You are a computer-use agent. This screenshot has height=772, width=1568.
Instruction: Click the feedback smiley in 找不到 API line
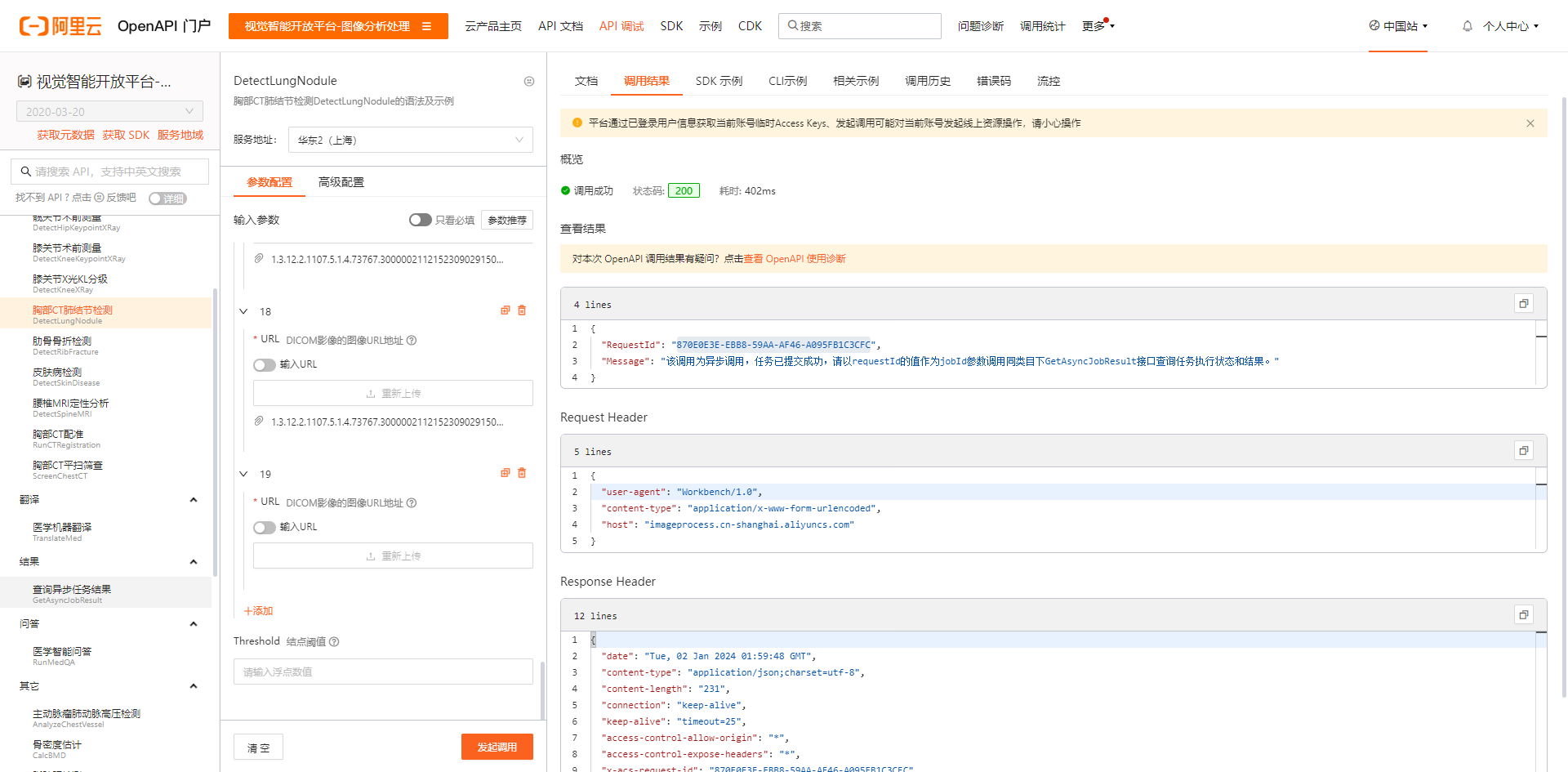(99, 198)
